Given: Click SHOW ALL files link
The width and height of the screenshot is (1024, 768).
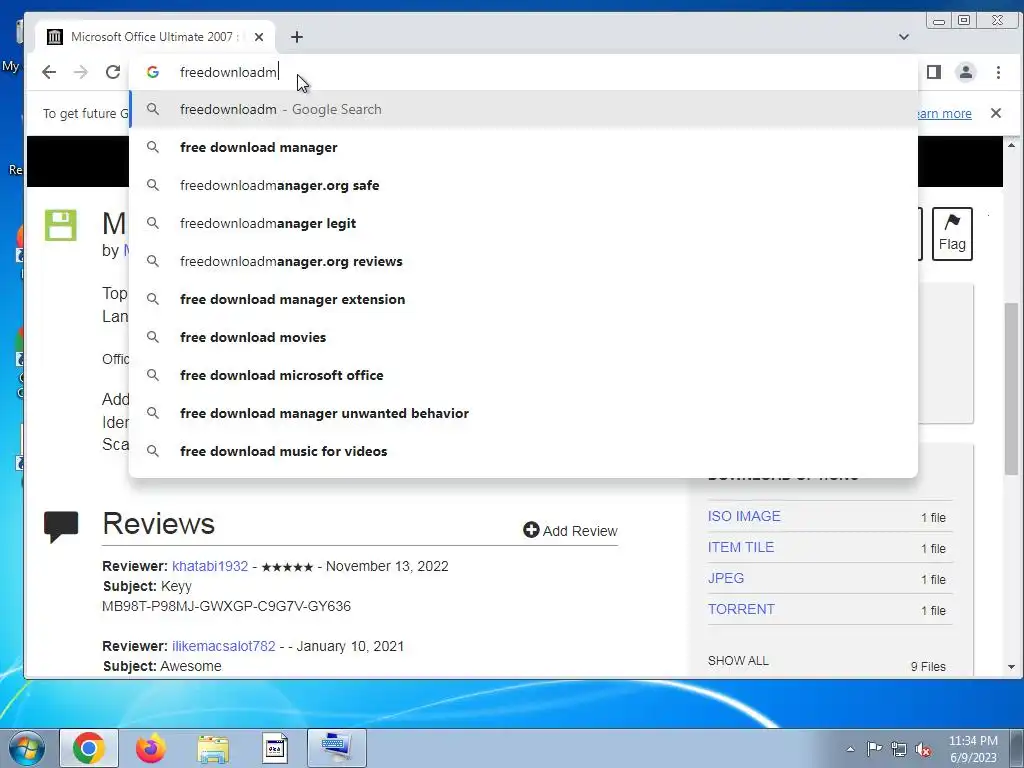Looking at the screenshot, I should (x=738, y=661).
